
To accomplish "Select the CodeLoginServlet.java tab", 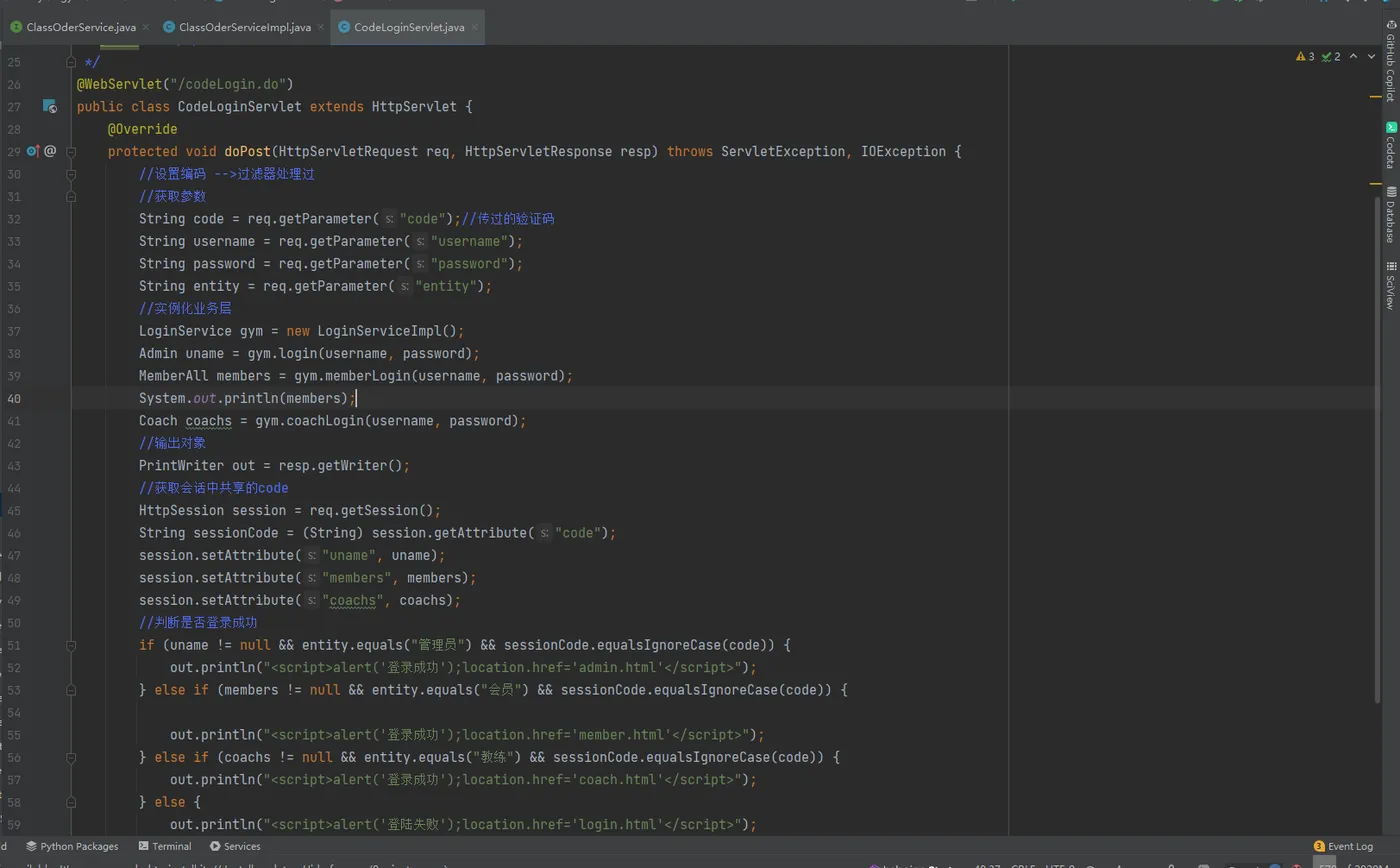I will [x=409, y=27].
